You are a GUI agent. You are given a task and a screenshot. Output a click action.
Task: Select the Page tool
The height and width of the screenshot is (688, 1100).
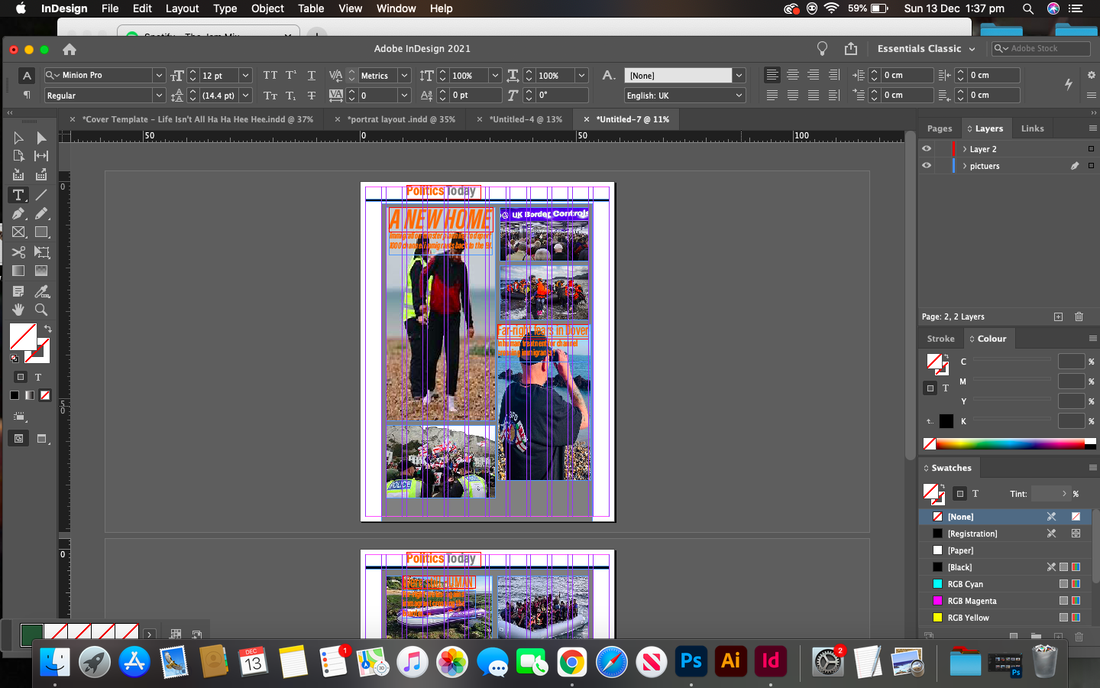[18, 156]
